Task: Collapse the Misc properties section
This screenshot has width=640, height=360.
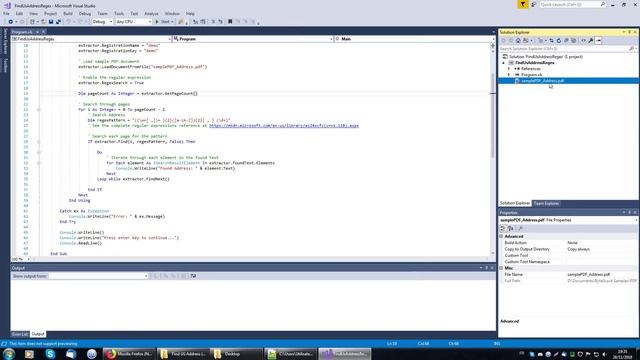Action: coord(501,268)
